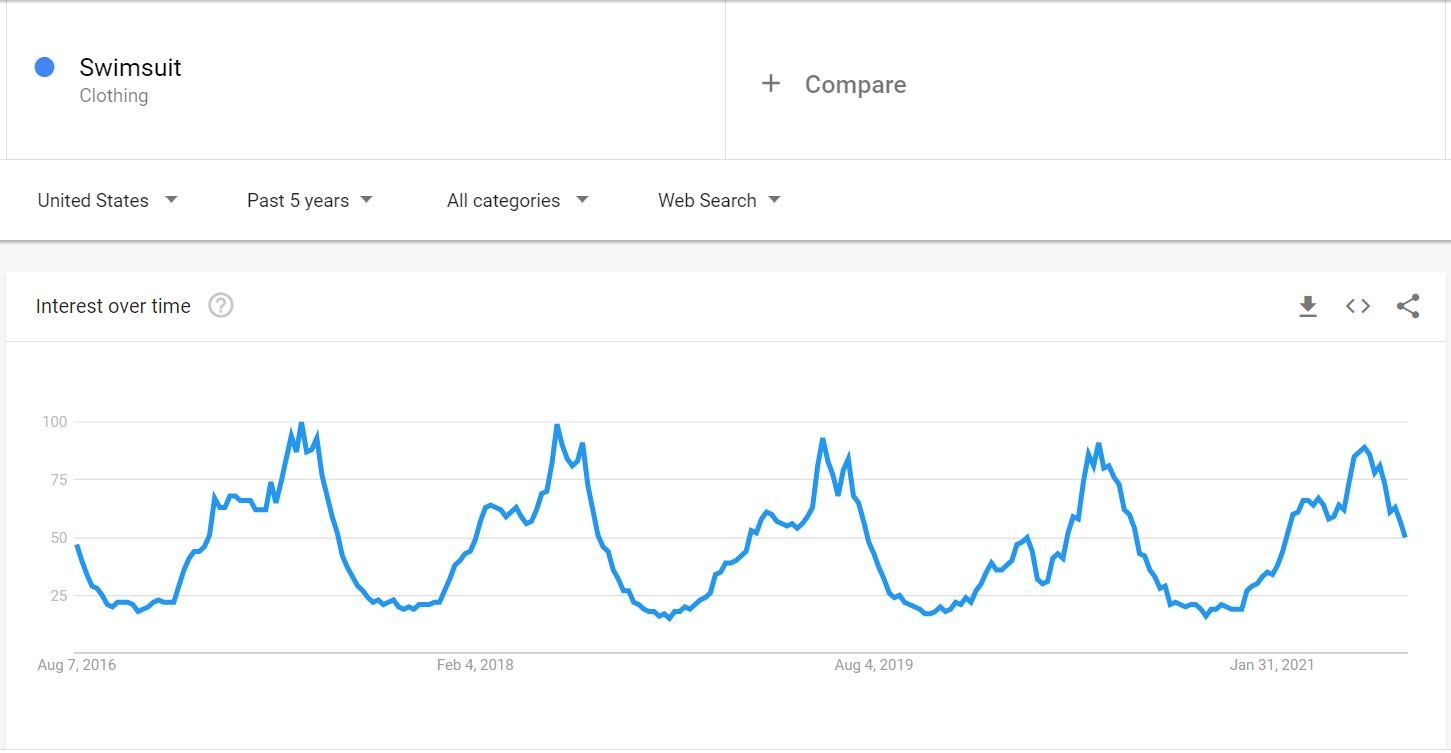Open the United States region dropdown
Image resolution: width=1451 pixels, height=753 pixels.
click(107, 200)
